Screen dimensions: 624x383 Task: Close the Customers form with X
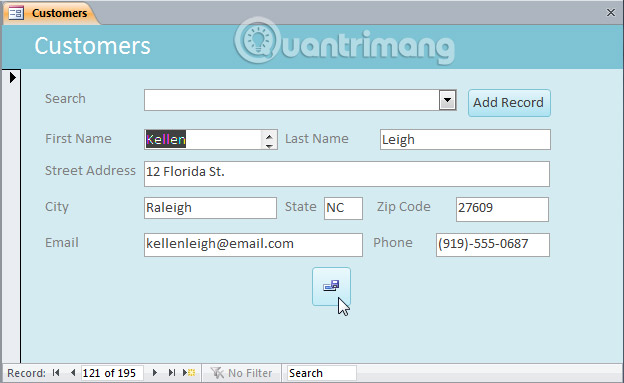611,13
